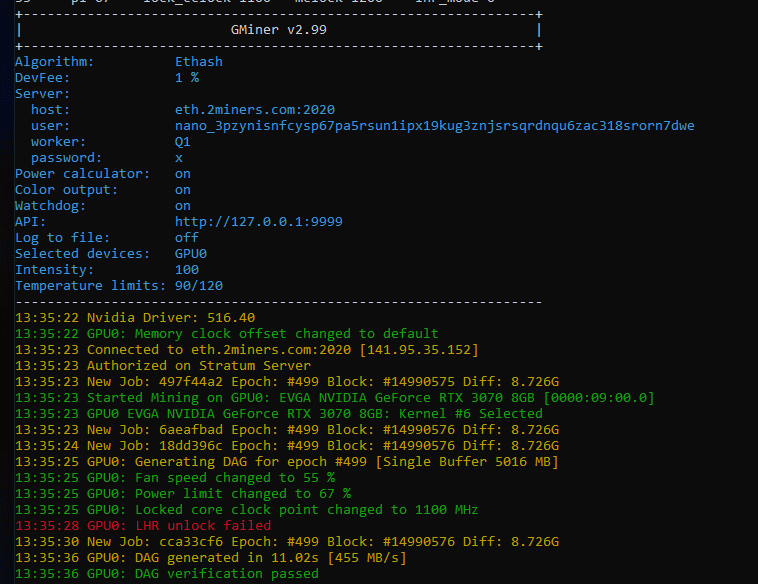Click the Log to file off value

[x=187, y=237]
